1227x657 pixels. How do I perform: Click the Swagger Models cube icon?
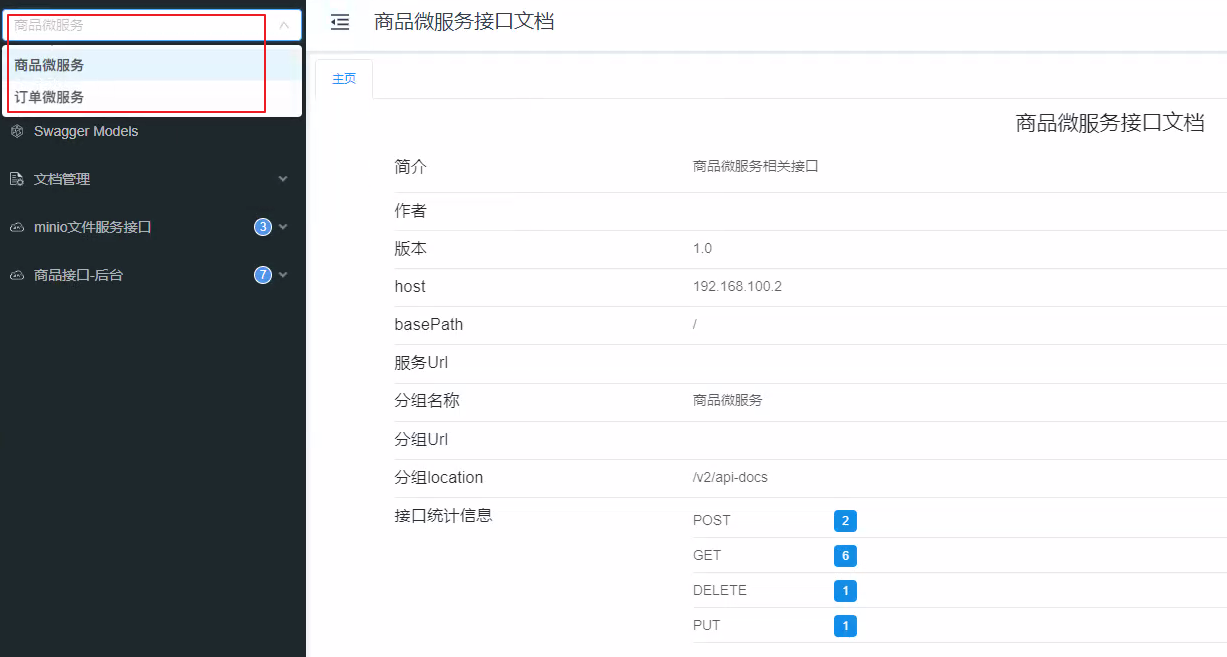tap(16, 131)
